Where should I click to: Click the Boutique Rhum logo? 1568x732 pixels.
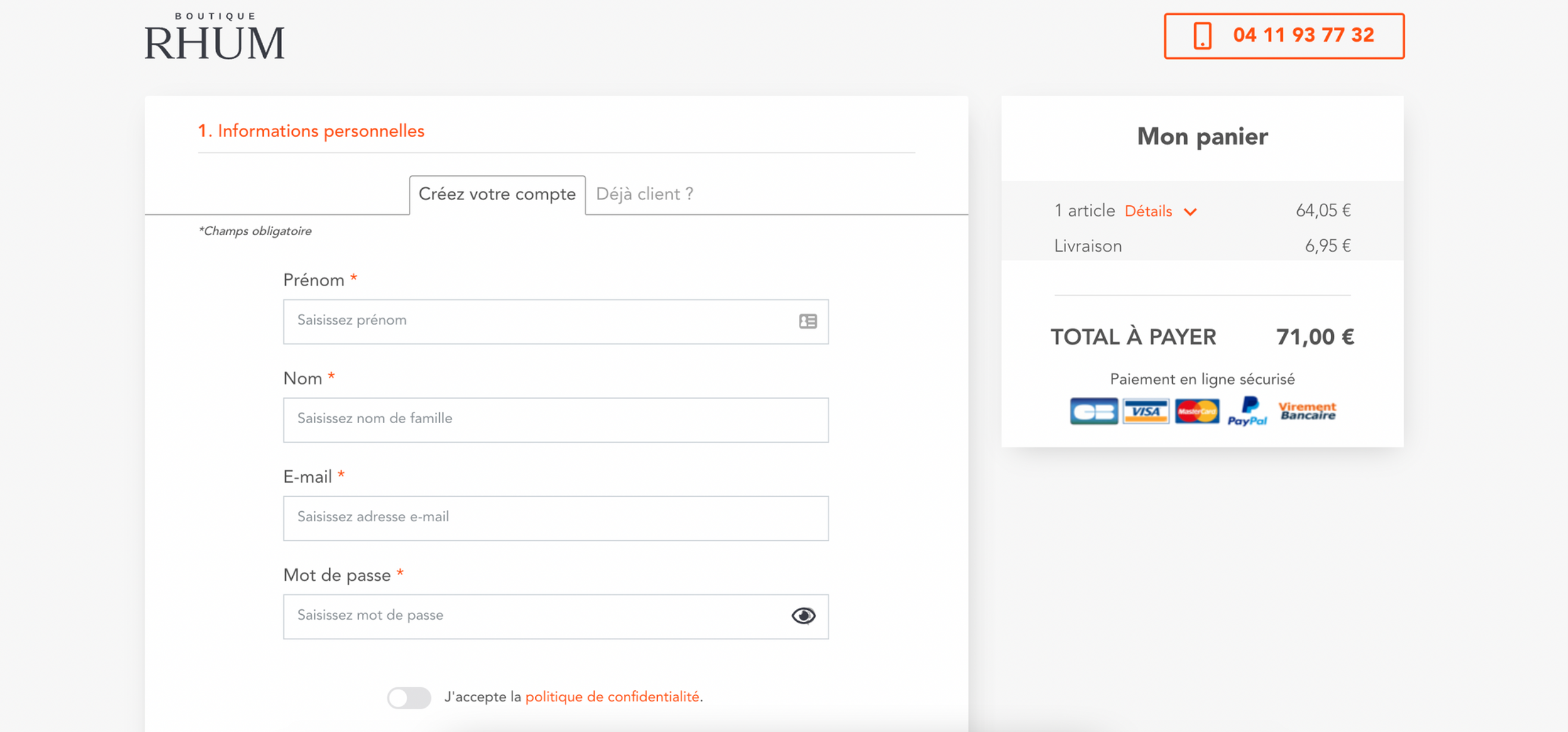coord(214,36)
